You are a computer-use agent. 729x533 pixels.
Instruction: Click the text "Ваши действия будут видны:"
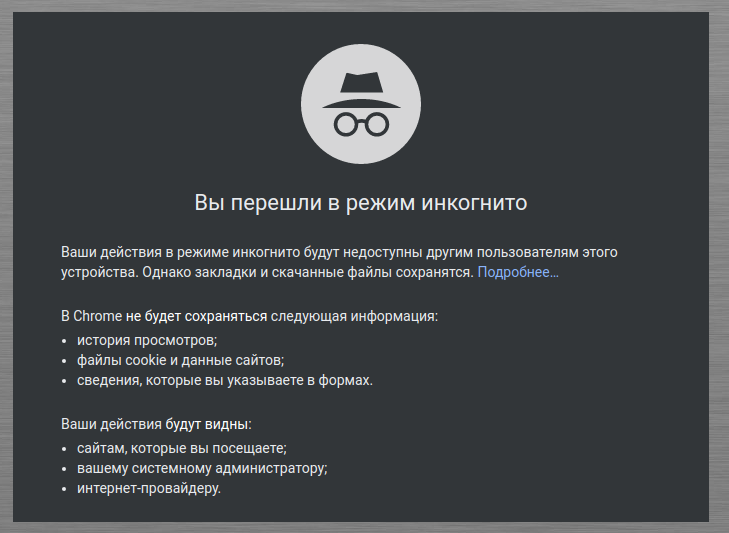(x=156, y=424)
